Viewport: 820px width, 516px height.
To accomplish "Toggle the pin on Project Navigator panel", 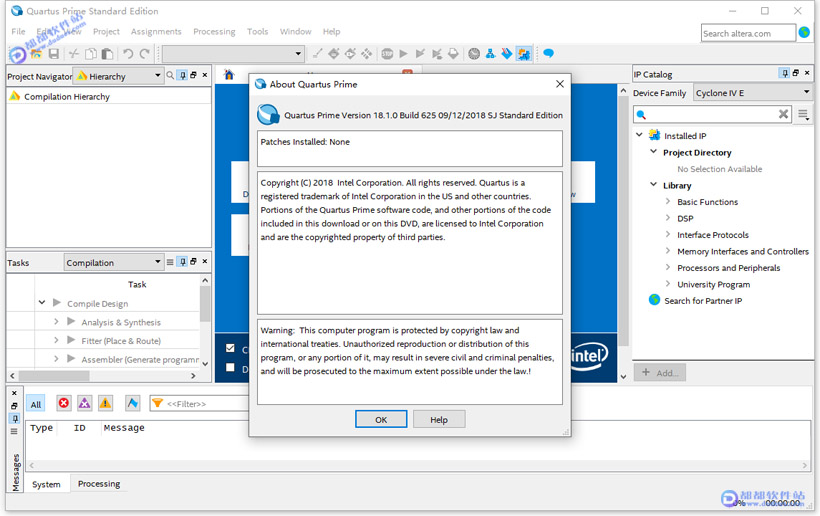I will 183,75.
